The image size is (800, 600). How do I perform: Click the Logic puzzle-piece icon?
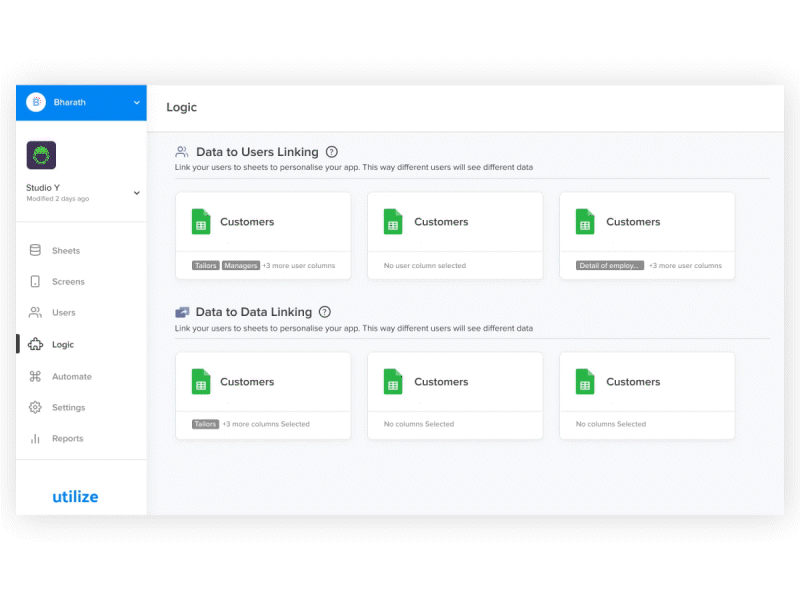(35, 344)
